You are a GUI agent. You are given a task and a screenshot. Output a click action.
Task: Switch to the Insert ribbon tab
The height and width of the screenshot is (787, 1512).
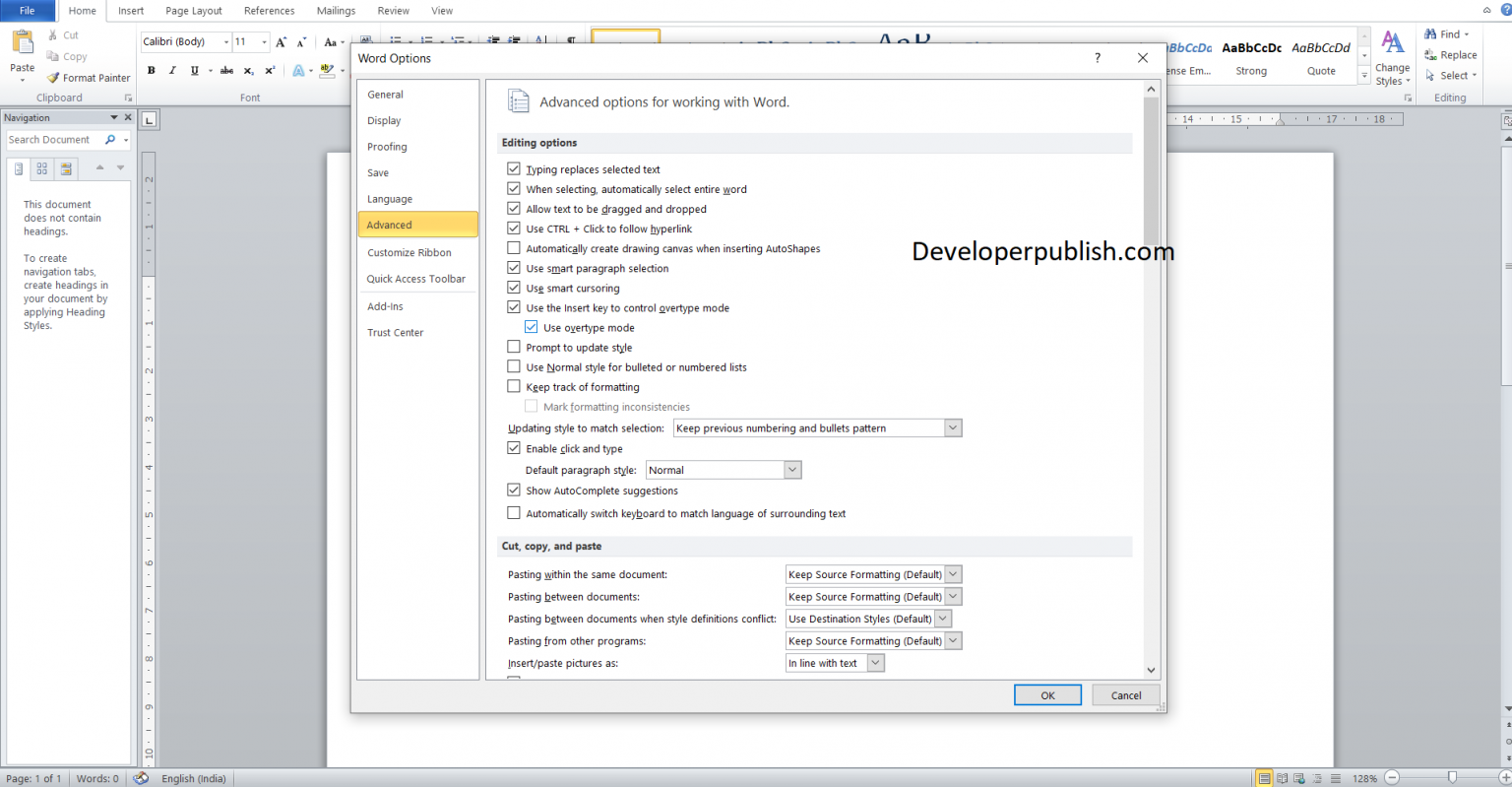tap(131, 11)
